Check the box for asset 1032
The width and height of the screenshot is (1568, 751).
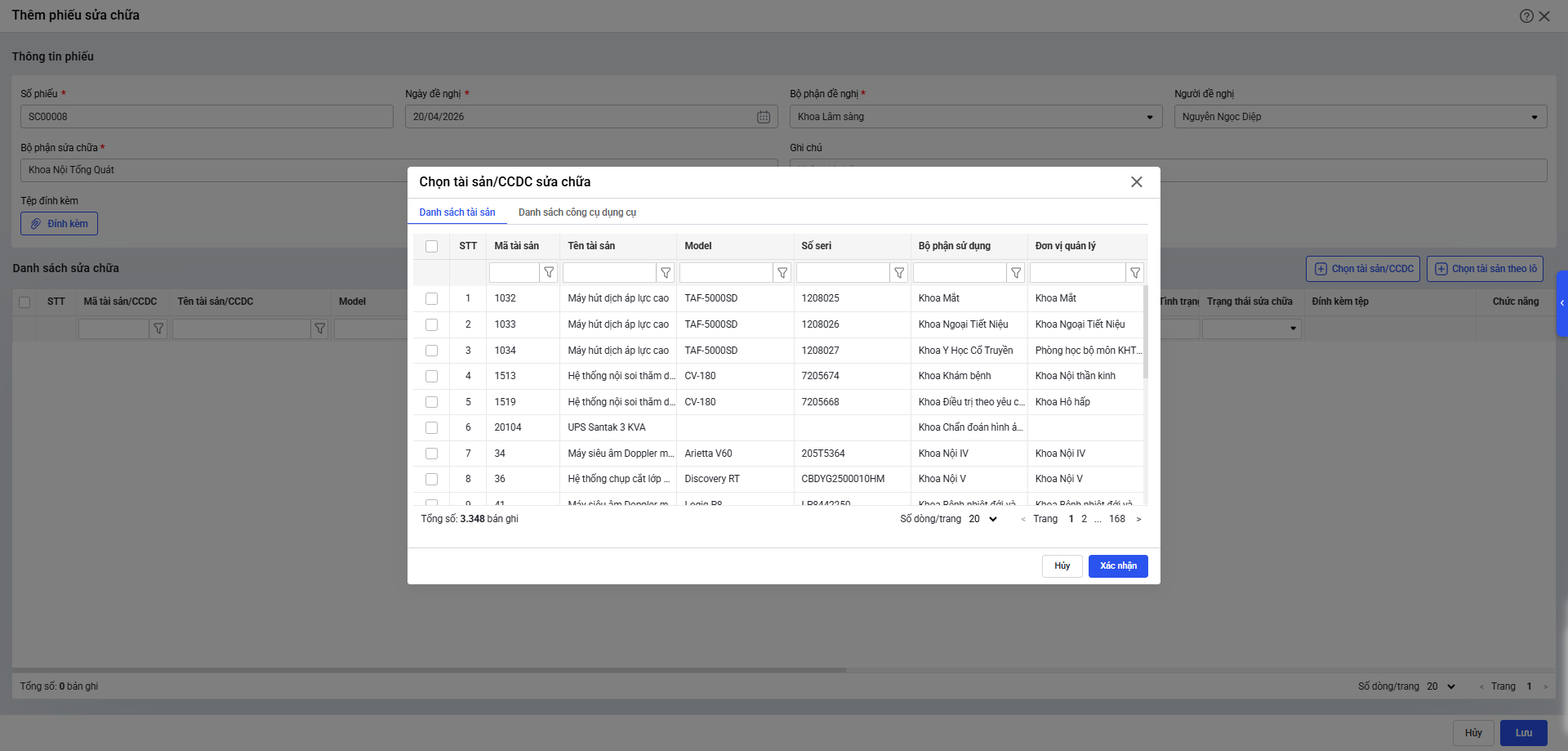[x=431, y=299]
